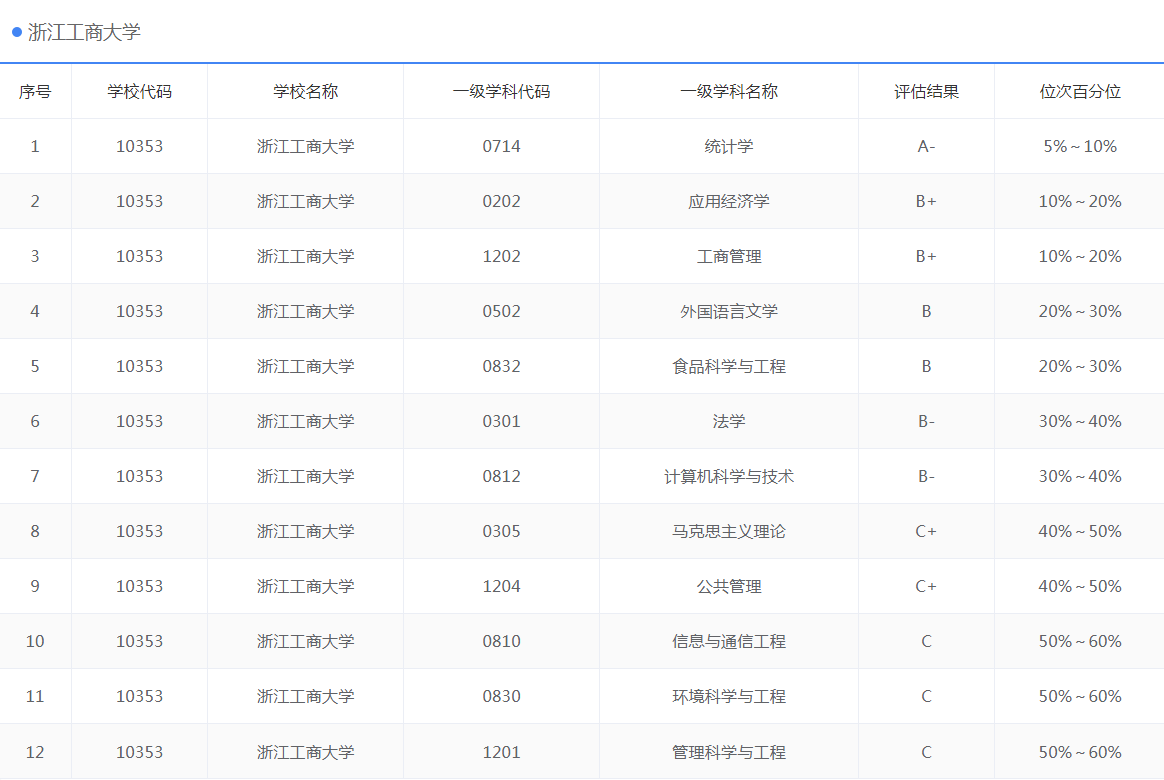Click the 40%～50% percentile in row 8
1164x780 pixels.
click(x=1080, y=531)
